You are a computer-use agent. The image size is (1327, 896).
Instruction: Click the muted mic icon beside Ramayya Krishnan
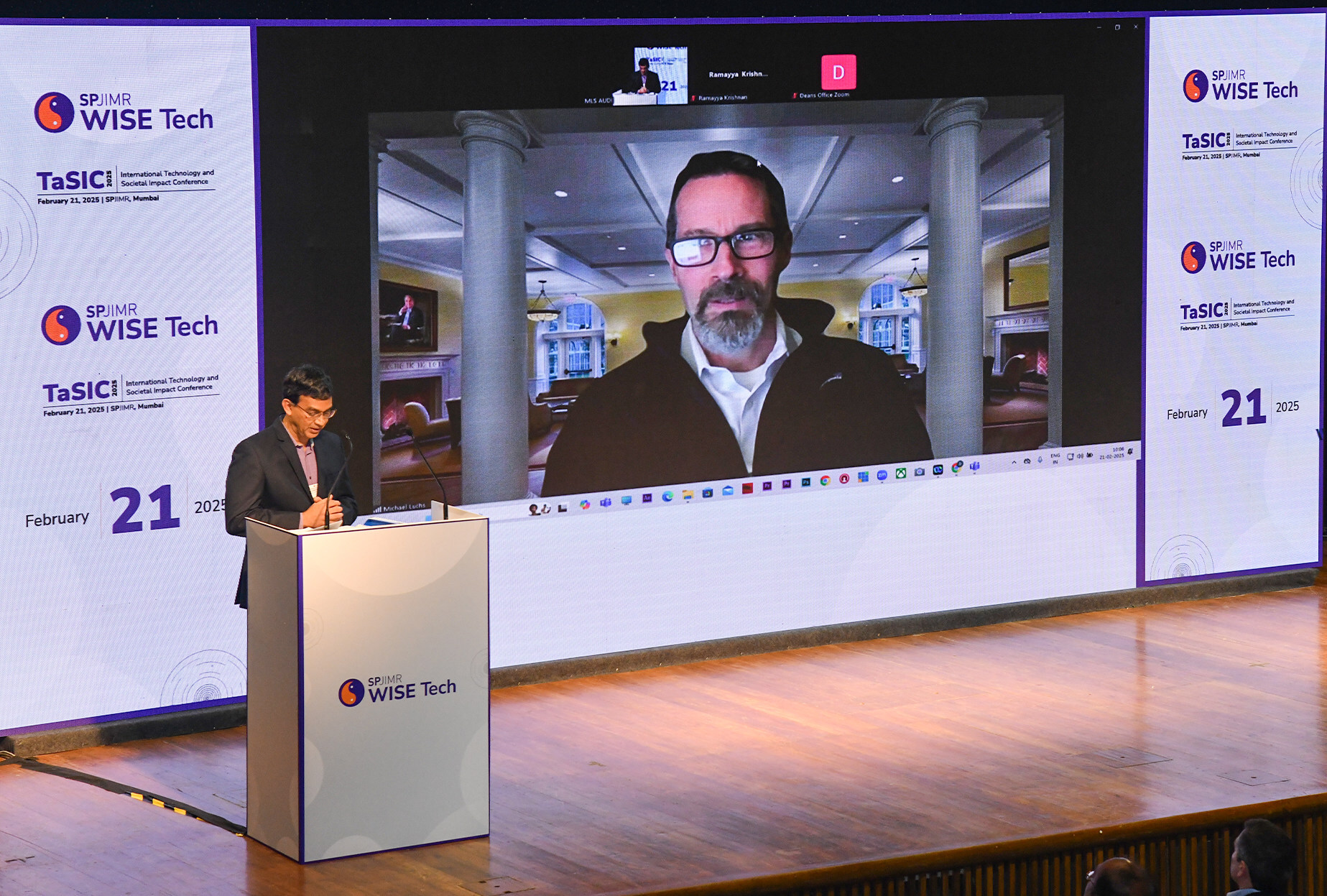[693, 97]
